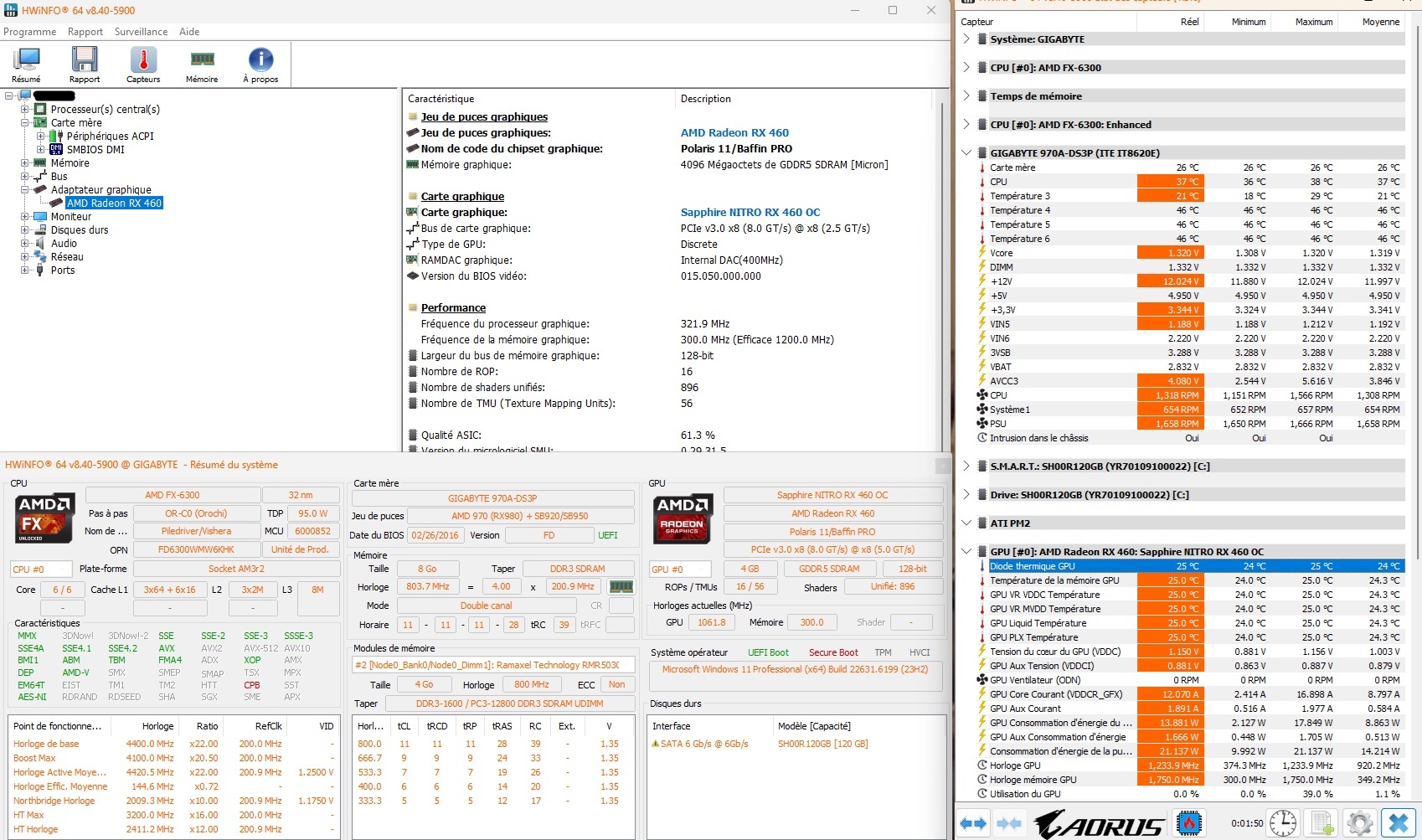Click the CR checkbox field in memory panel
The height and width of the screenshot is (840, 1422).
pos(621,606)
